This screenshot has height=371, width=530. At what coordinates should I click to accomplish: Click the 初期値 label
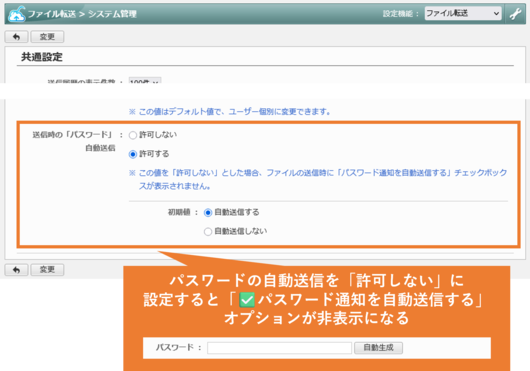[x=179, y=212]
